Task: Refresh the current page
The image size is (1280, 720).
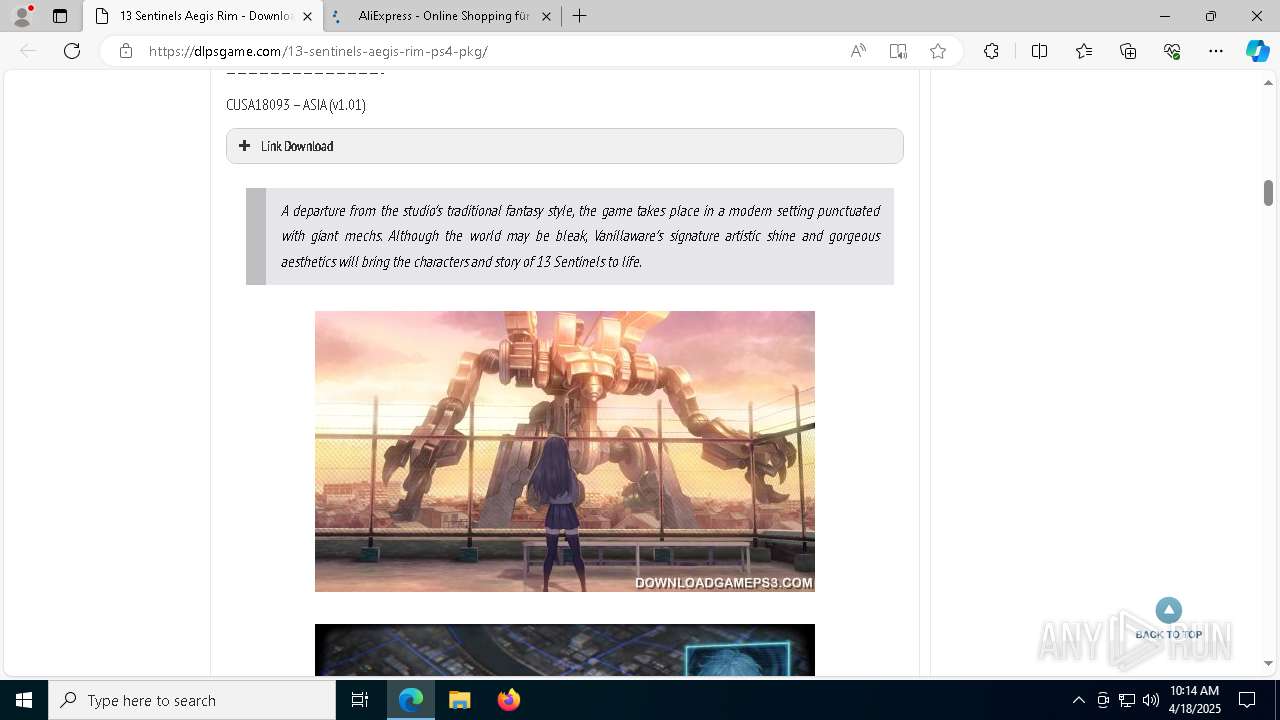Action: 72,51
